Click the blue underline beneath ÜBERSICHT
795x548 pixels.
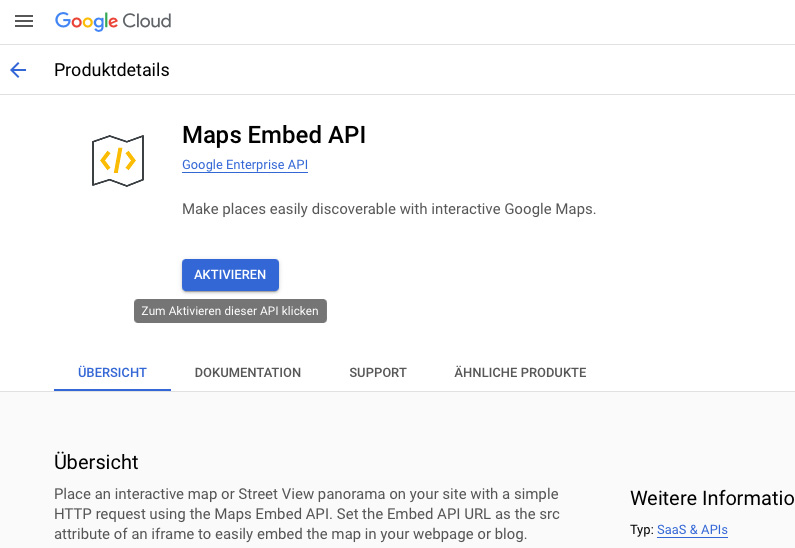(112, 390)
